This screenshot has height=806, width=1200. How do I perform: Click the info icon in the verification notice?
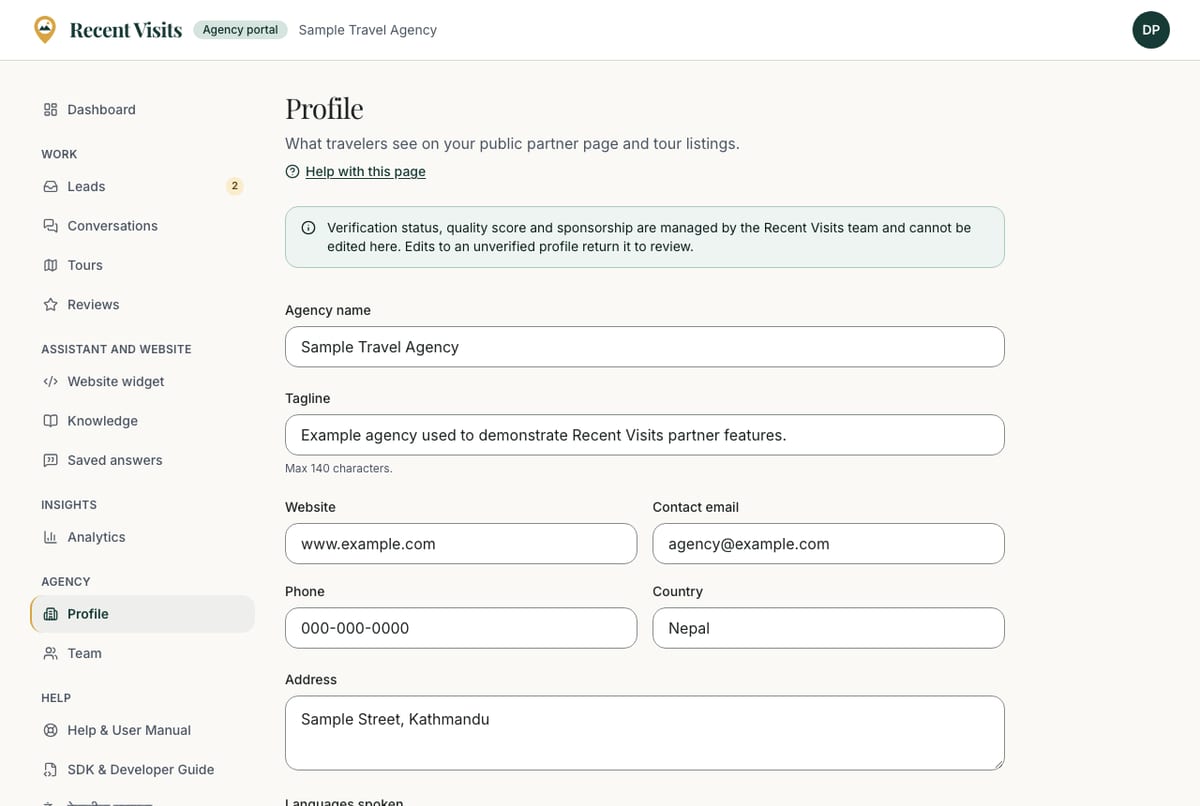308,228
